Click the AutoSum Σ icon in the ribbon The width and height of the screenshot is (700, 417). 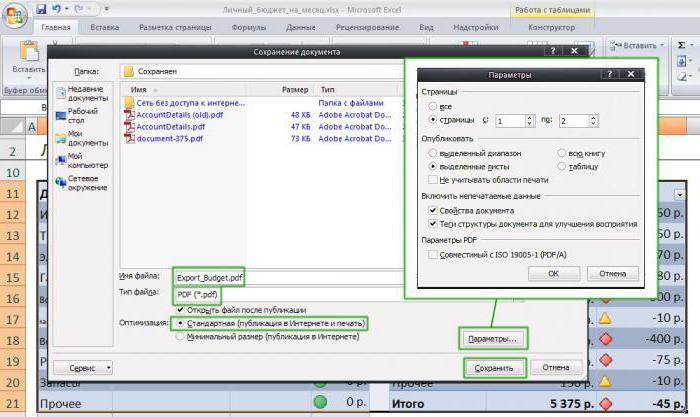point(681,45)
